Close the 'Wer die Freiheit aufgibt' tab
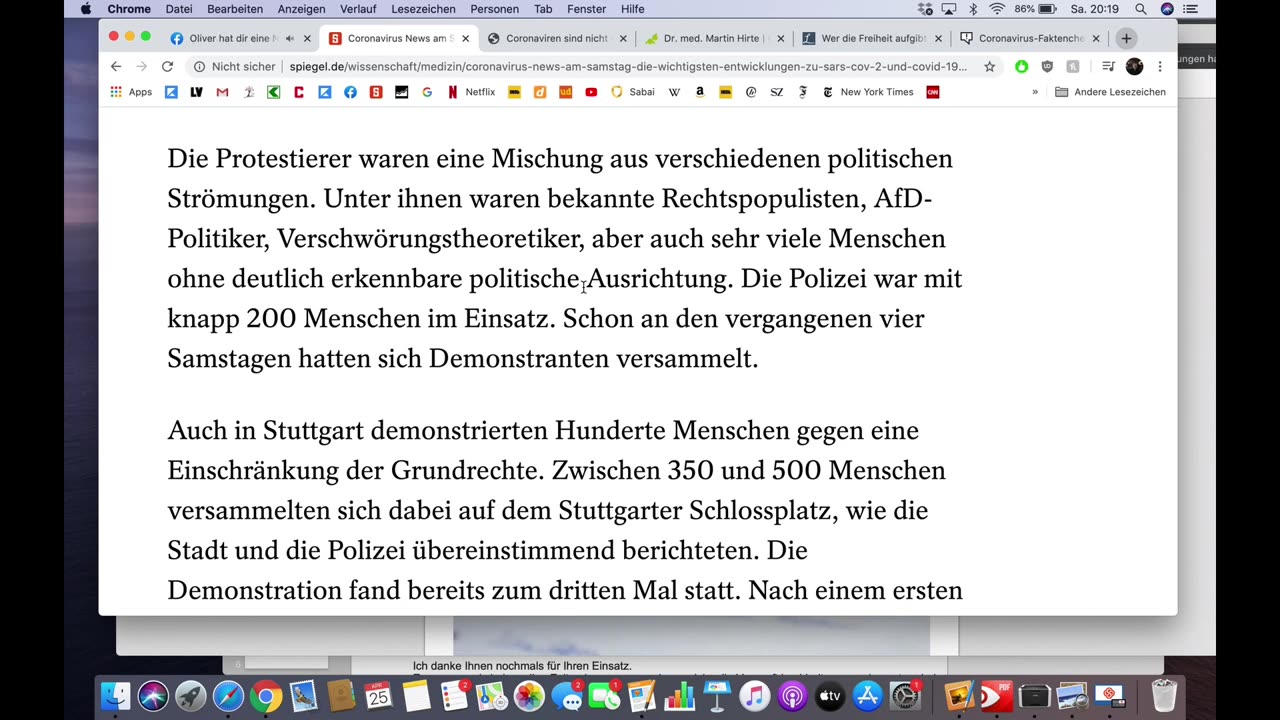 [x=938, y=39]
